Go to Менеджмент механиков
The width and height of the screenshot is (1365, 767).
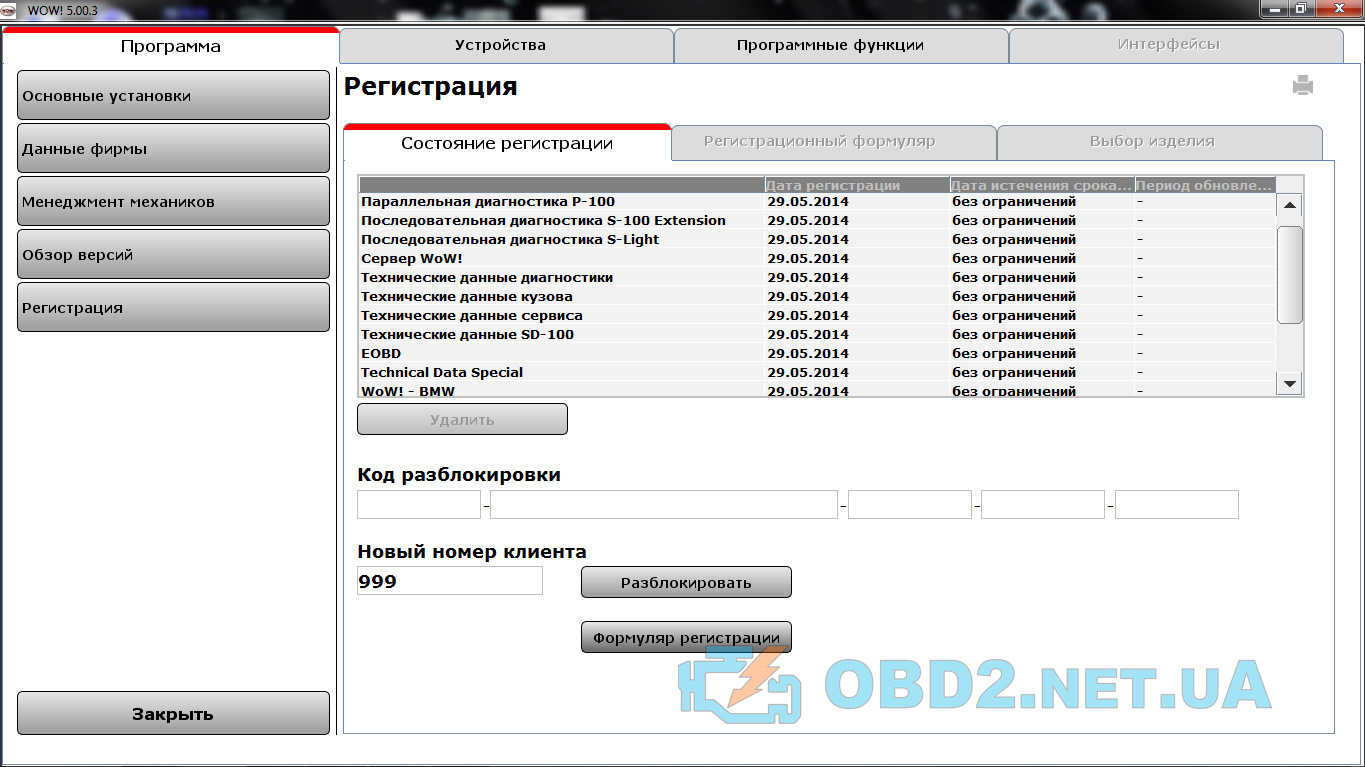[x=173, y=201]
